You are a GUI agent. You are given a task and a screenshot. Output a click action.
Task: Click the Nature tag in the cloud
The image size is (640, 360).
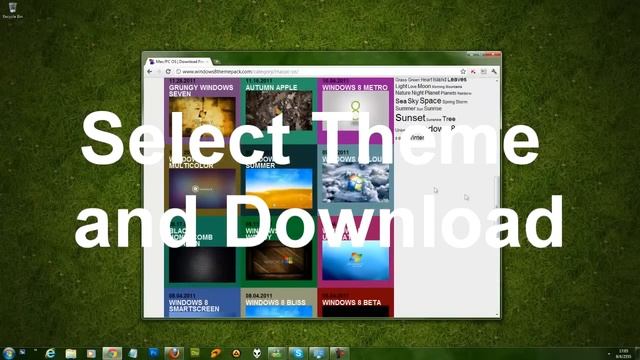402,93
